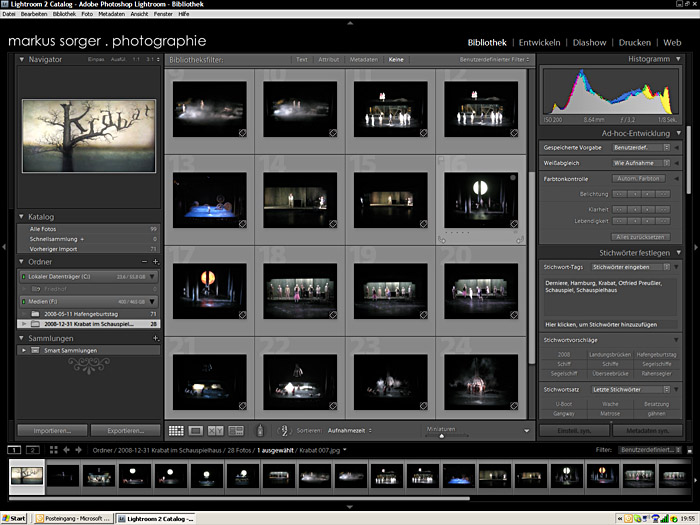The height and width of the screenshot is (525, 700).
Task: Click Alles zurücksetzen button
Action: (640, 237)
